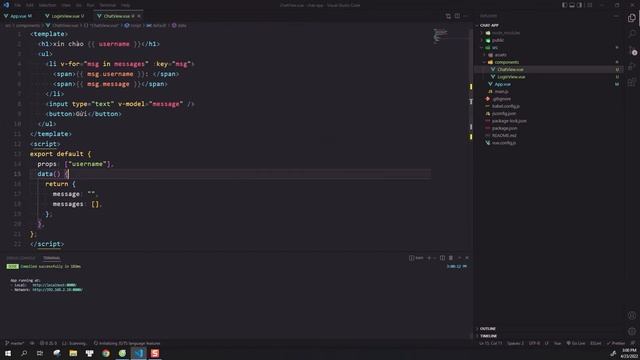Open the Debug Console panel tab

(20, 258)
